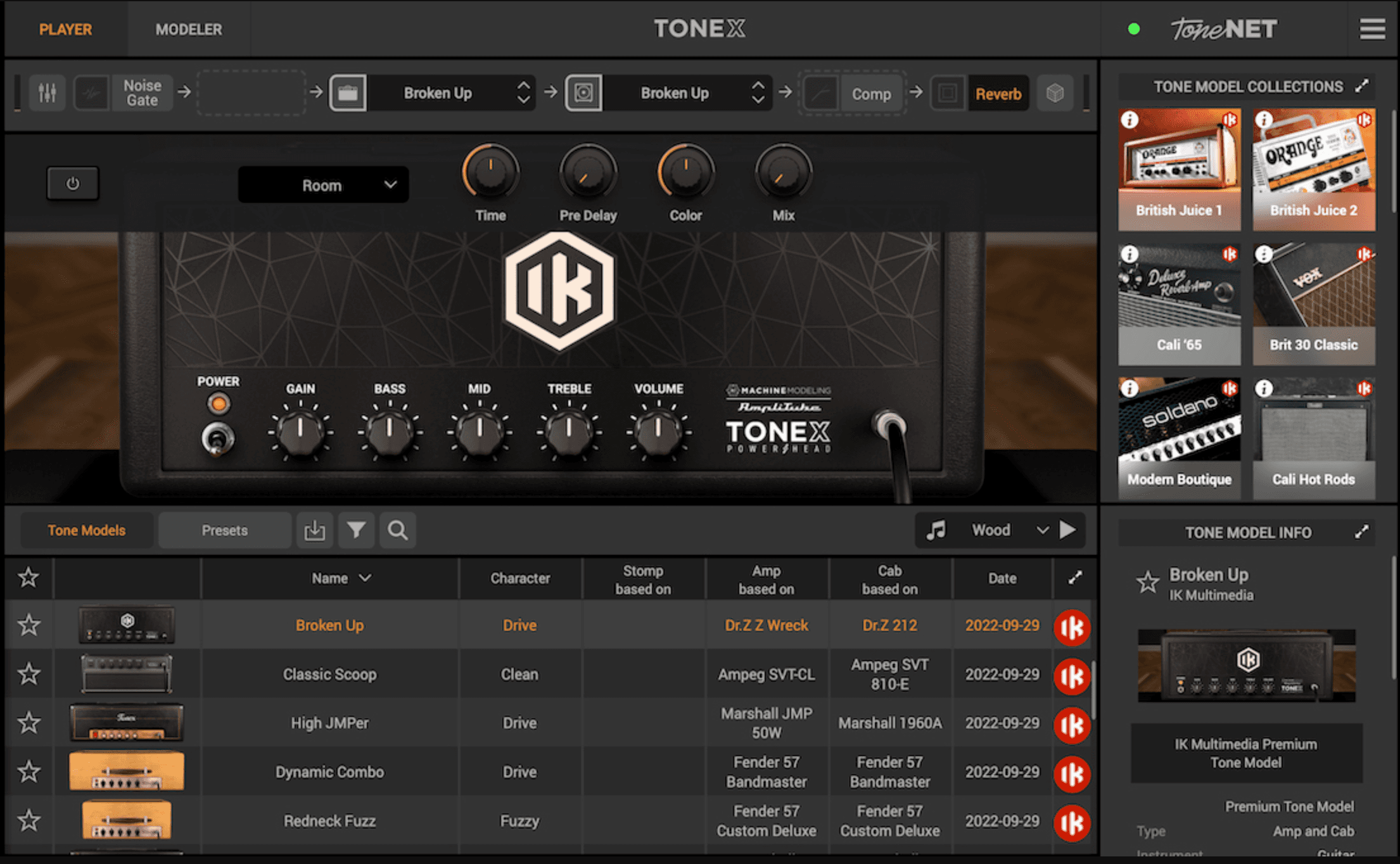The image size is (1400, 864).
Task: Favorite the Classic Scoop tone model star
Action: click(x=29, y=674)
